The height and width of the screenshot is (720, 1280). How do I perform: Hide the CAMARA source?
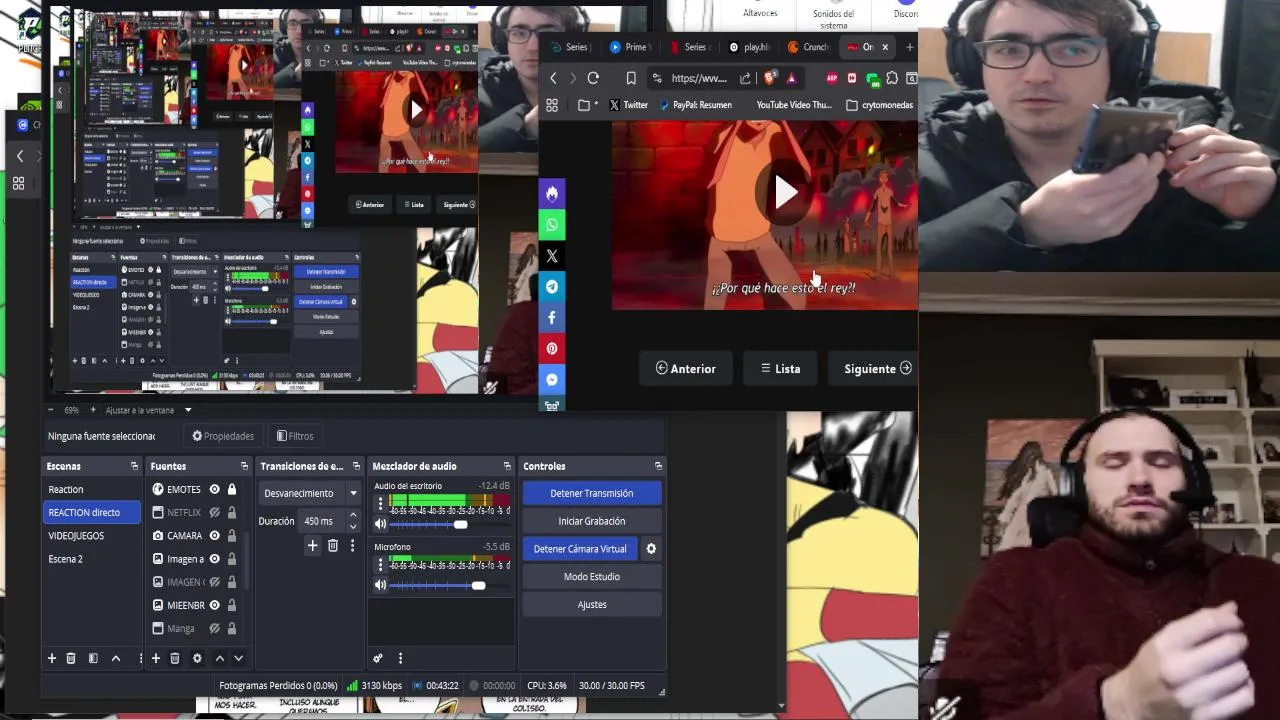[214, 535]
